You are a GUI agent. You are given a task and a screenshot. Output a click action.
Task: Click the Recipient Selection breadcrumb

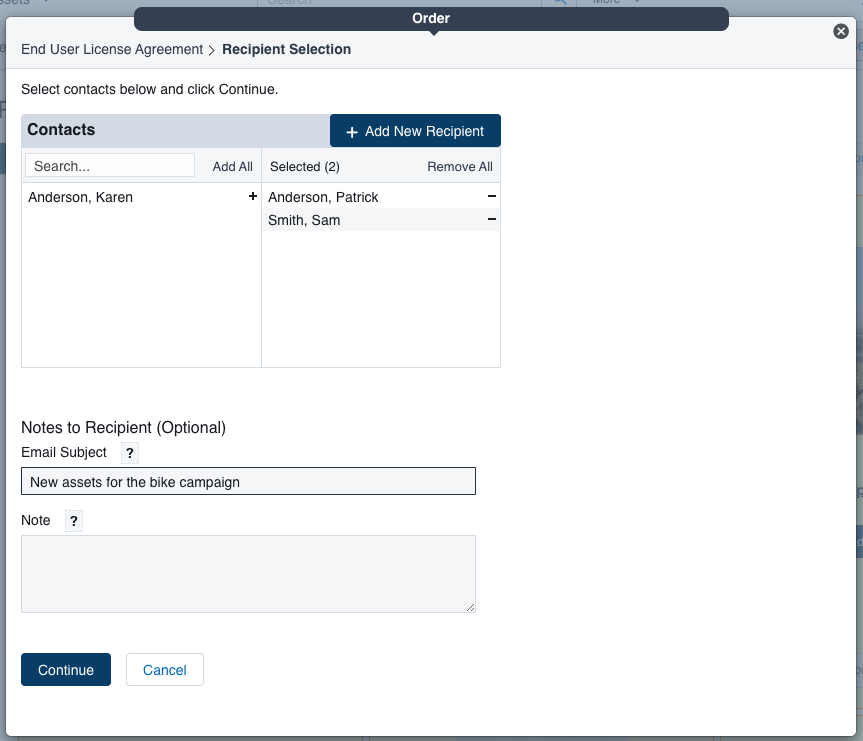[286, 50]
